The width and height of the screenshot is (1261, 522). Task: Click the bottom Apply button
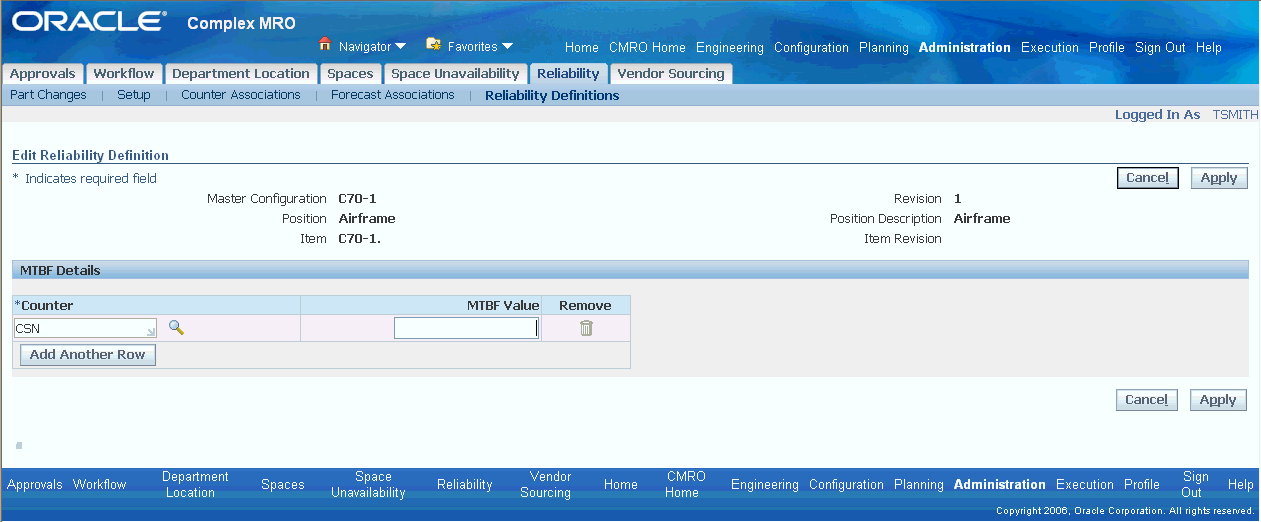pos(1218,400)
